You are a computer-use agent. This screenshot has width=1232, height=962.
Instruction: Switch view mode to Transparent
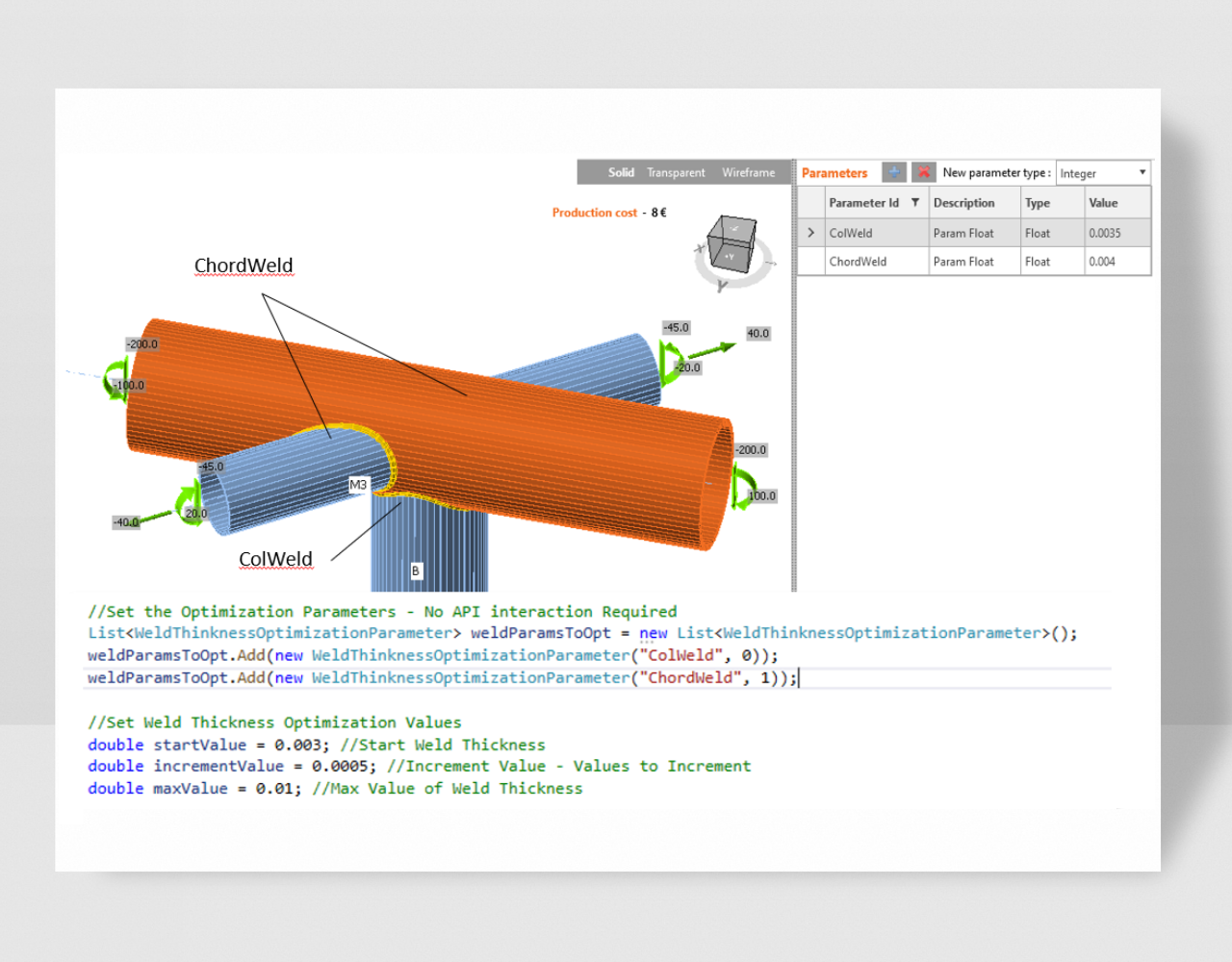coord(676,173)
